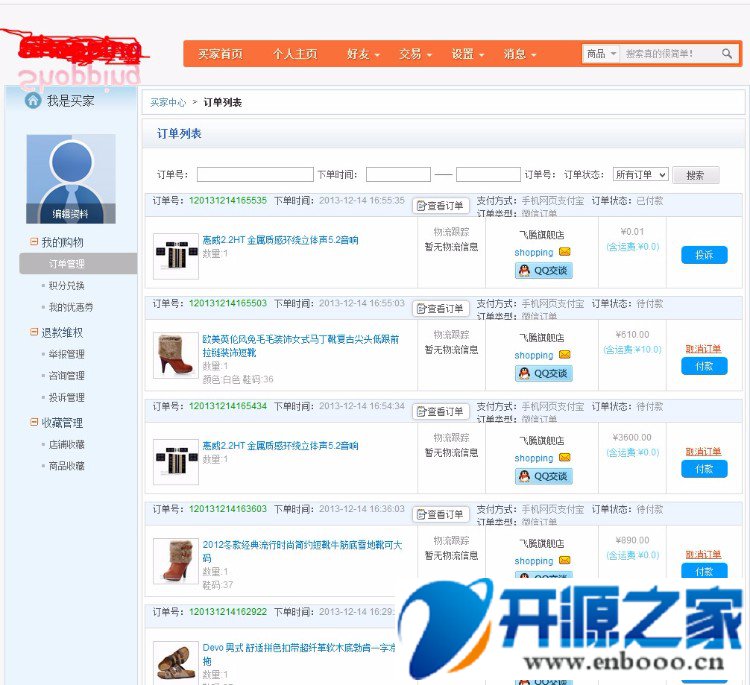Screen dimensions: 750x685
Task: Click shopping link in order 120131214165535
Action: [x=534, y=252]
